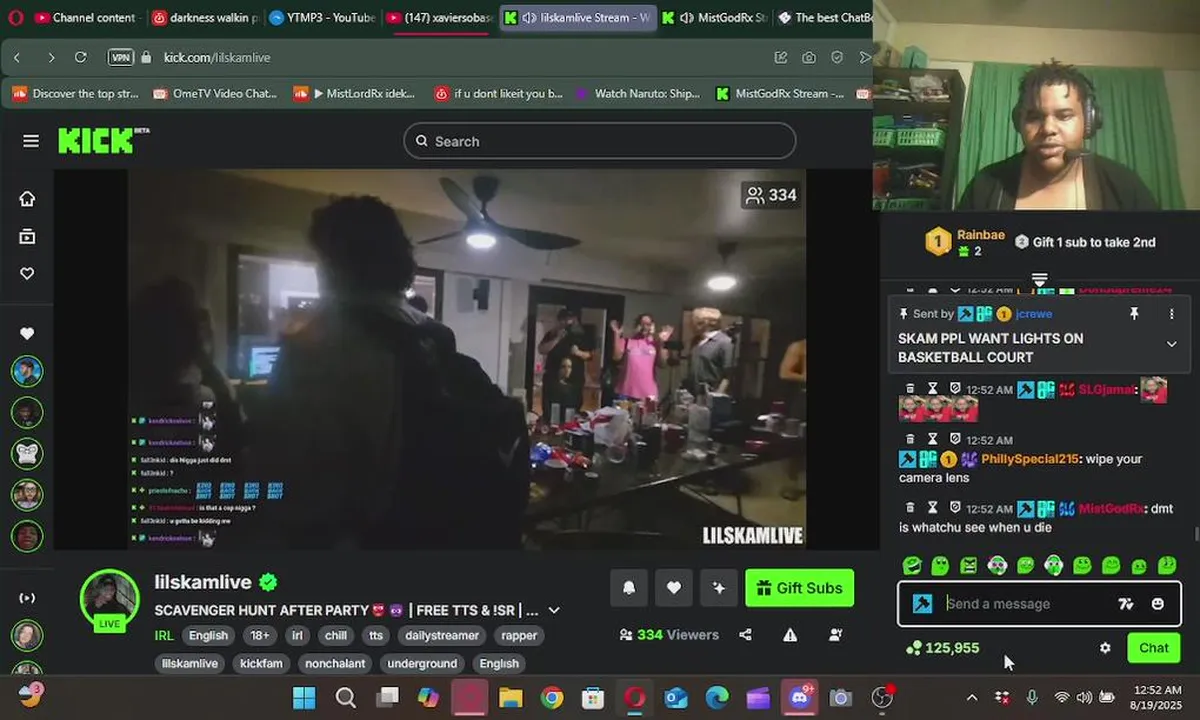Click PhillySpecial215 username in chat
The image size is (1200, 720).
1030,459
